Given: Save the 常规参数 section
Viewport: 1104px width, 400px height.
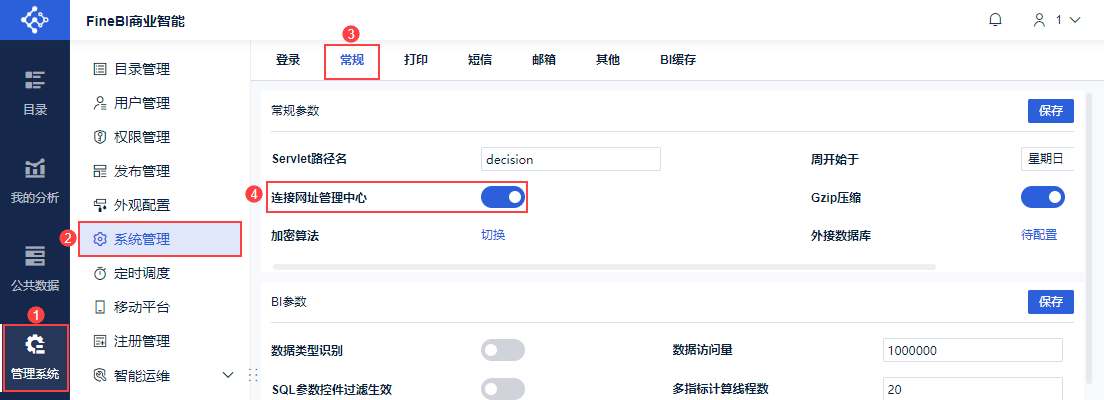Looking at the screenshot, I should (1050, 111).
